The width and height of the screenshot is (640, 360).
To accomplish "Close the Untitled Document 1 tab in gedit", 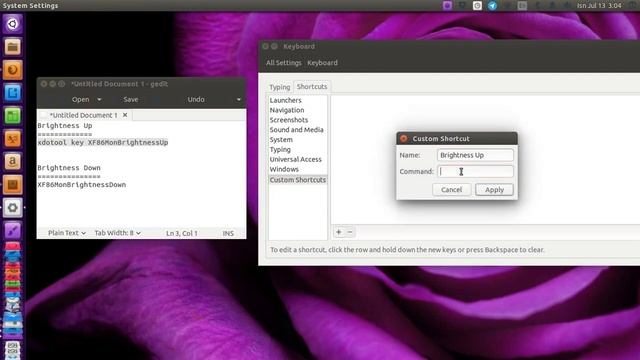I will pos(125,115).
